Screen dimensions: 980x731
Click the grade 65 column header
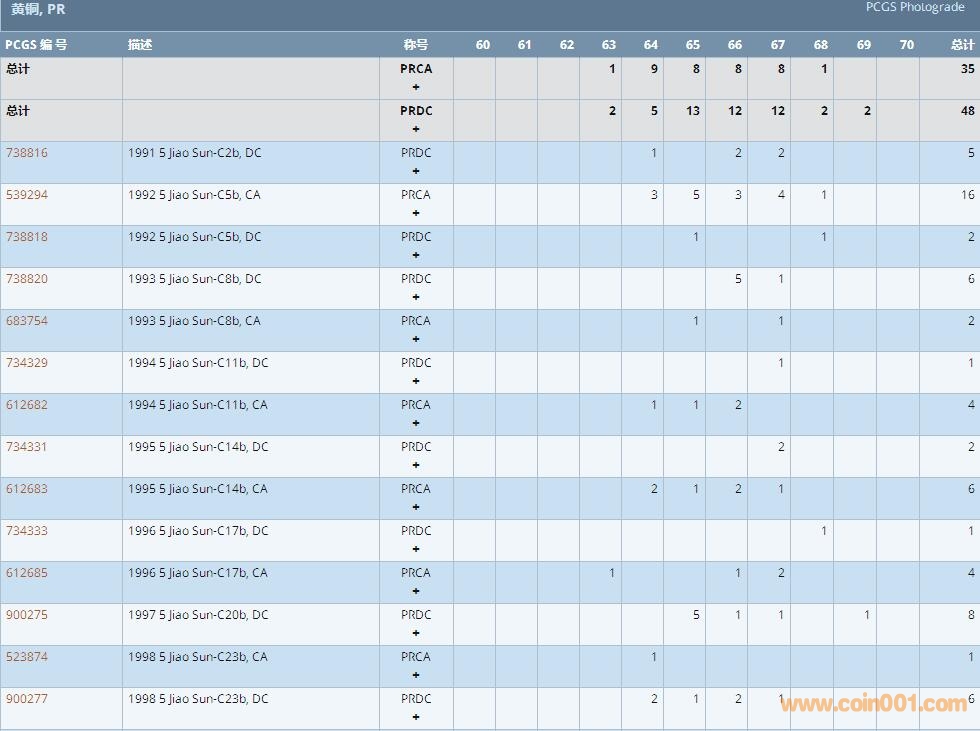pos(693,45)
